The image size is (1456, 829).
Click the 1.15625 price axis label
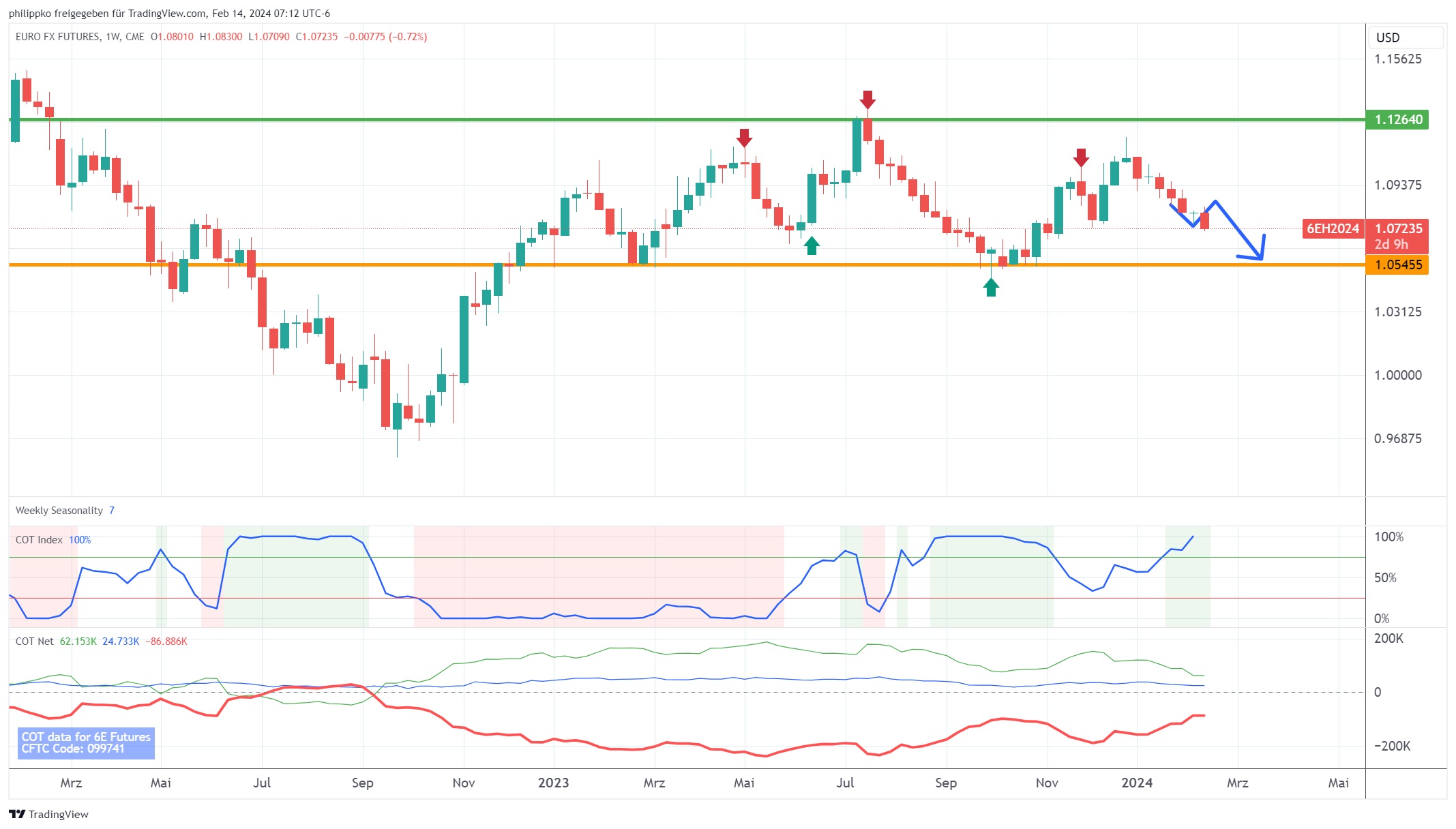(x=1397, y=59)
